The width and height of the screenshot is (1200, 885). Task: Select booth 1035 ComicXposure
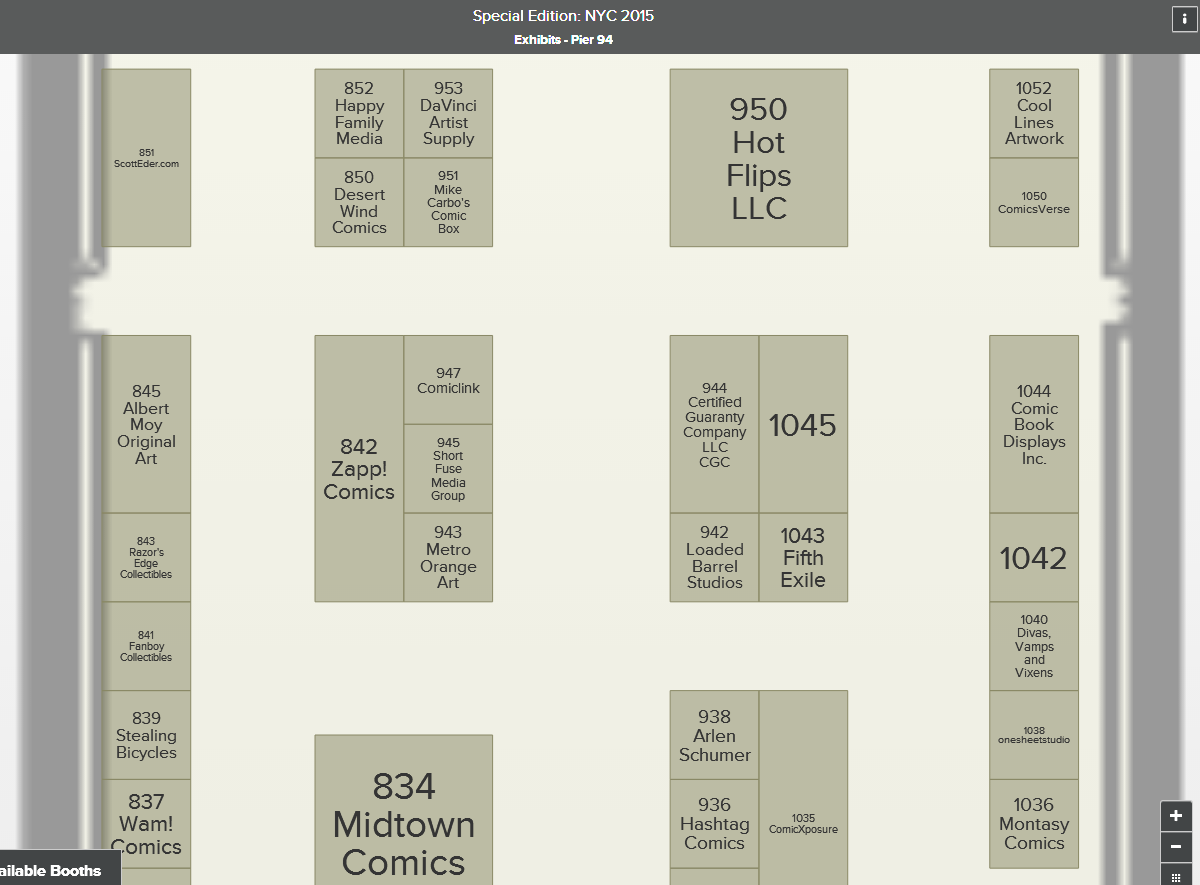(803, 788)
